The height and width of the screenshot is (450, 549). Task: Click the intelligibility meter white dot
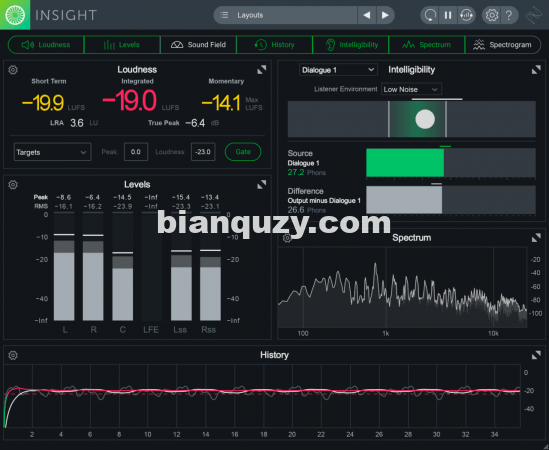click(425, 119)
